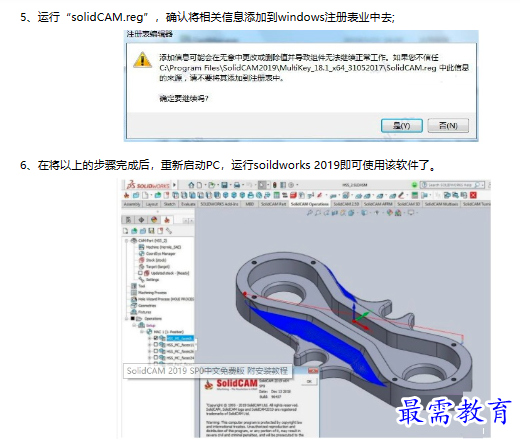
Task: Click the SOLIDWORKS logo in the title bar
Action: point(149,185)
